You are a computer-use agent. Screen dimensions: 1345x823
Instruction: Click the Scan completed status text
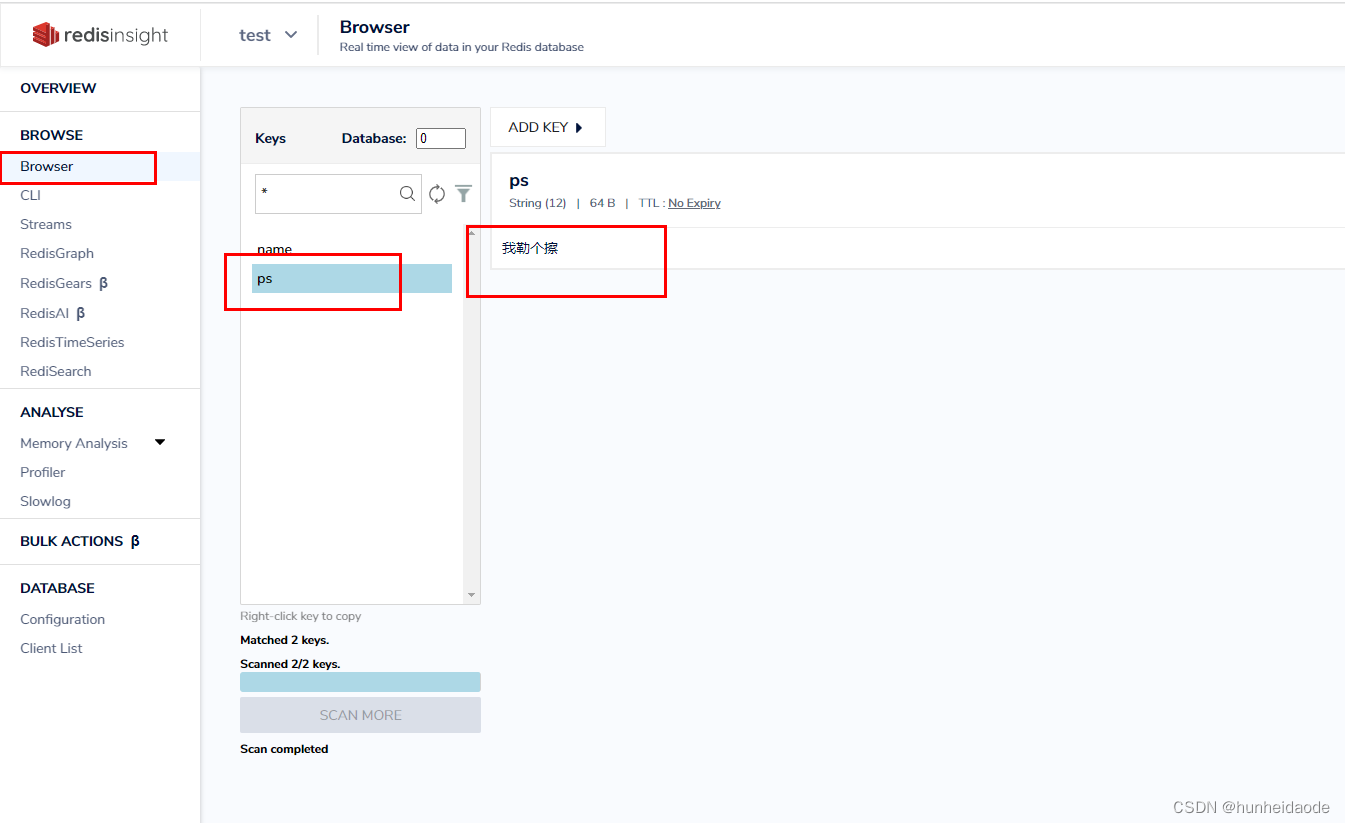click(284, 749)
